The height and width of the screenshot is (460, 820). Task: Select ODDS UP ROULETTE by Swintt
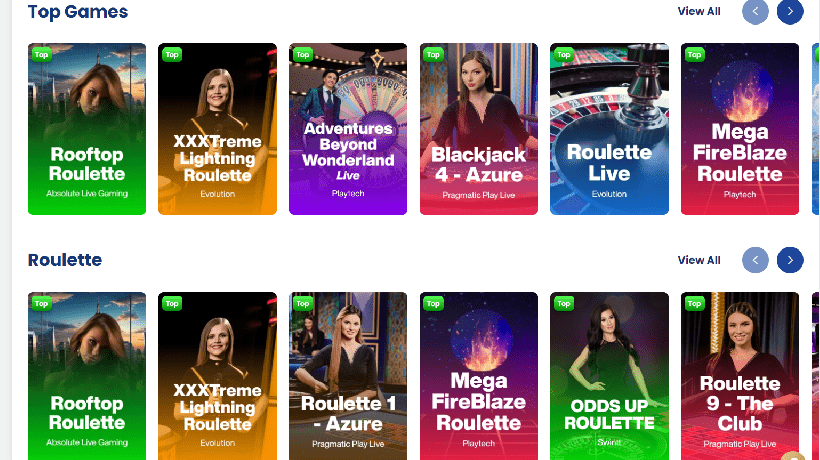[x=609, y=376]
